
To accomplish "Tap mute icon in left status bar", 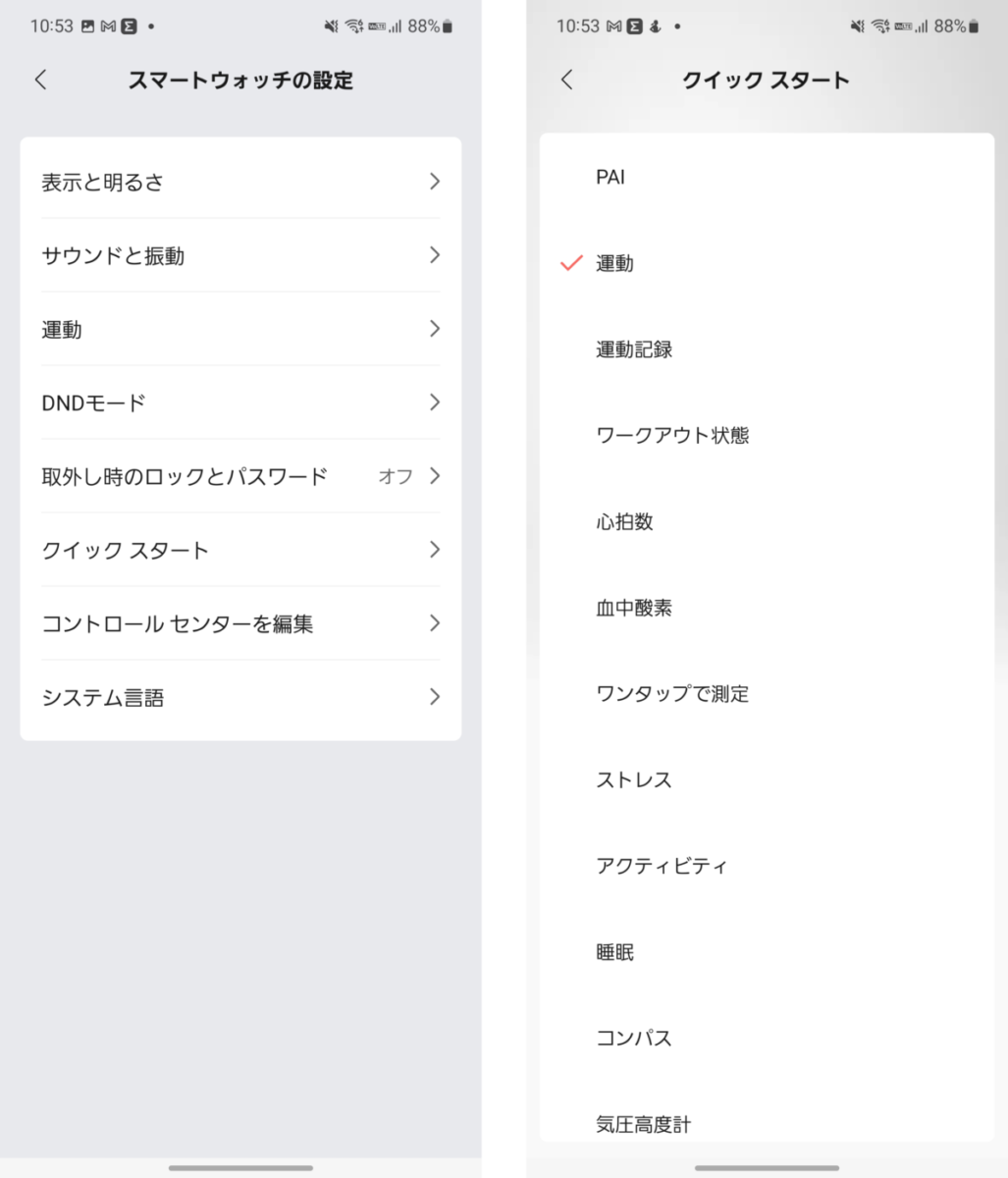I will coord(331,27).
